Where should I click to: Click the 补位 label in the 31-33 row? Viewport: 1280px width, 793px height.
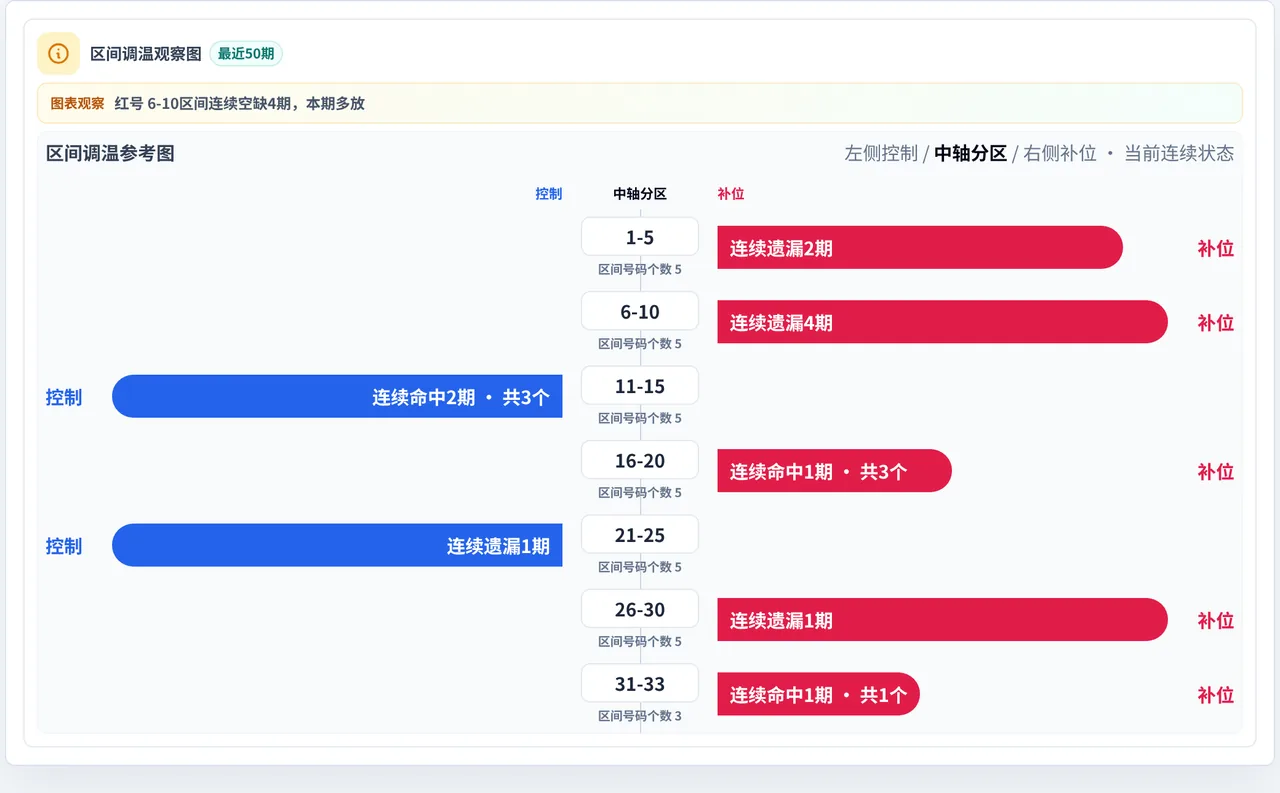[1216, 695]
